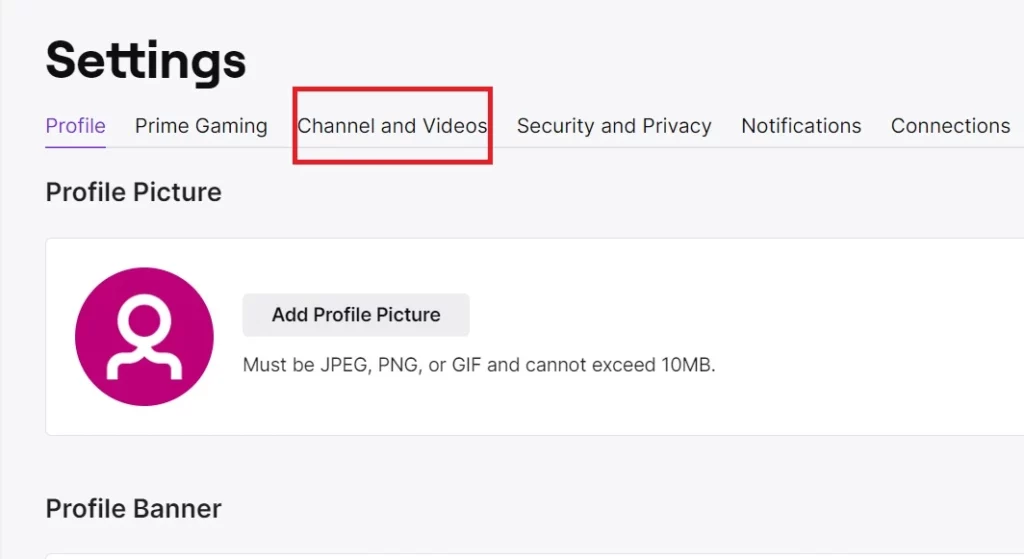The width and height of the screenshot is (1024, 559).
Task: Click the Add Profile Picture button
Action: click(x=356, y=315)
